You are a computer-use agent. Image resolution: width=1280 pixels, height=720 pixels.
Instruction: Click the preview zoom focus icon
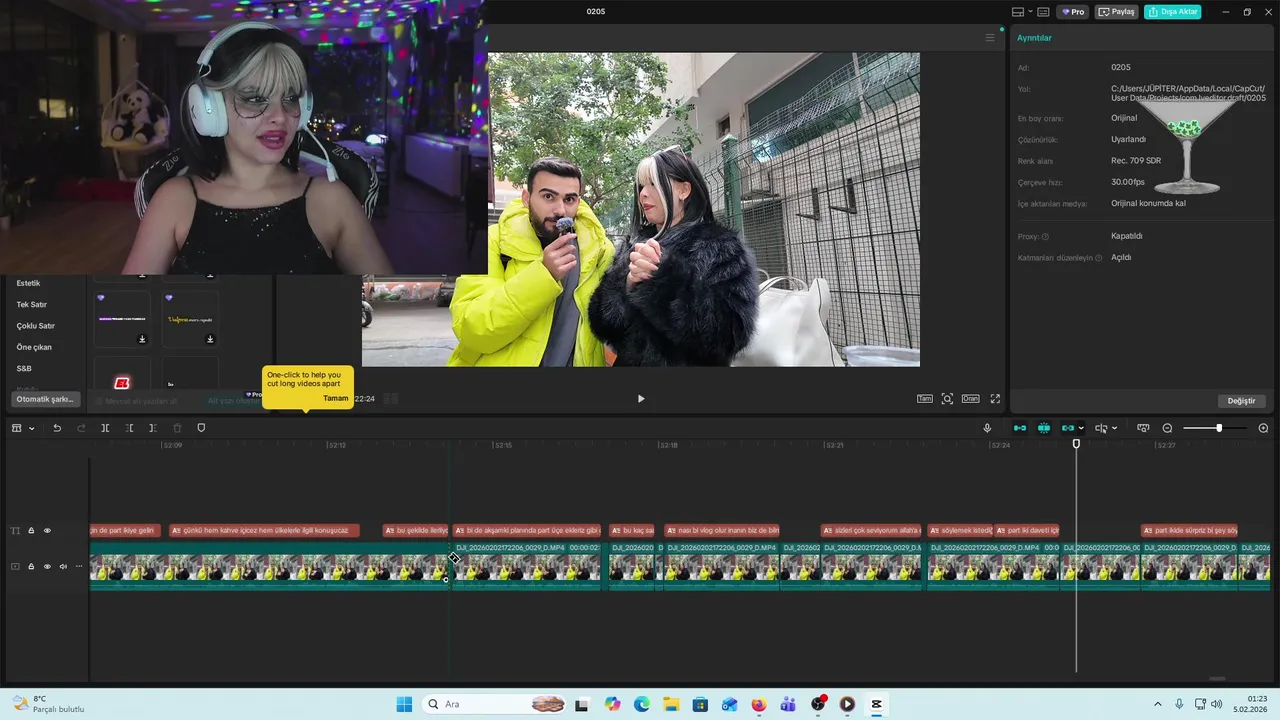click(x=947, y=398)
